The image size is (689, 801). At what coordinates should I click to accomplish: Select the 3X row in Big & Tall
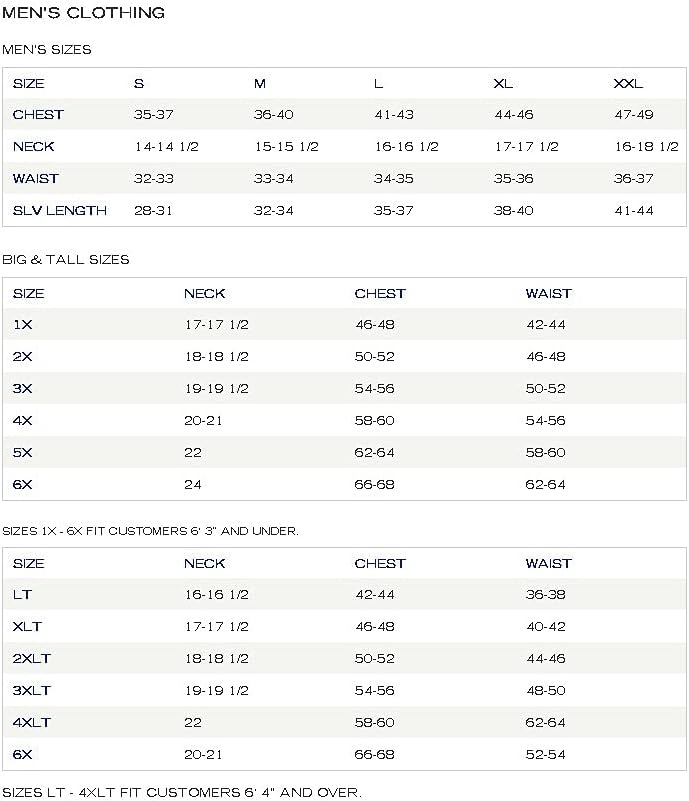point(344,389)
